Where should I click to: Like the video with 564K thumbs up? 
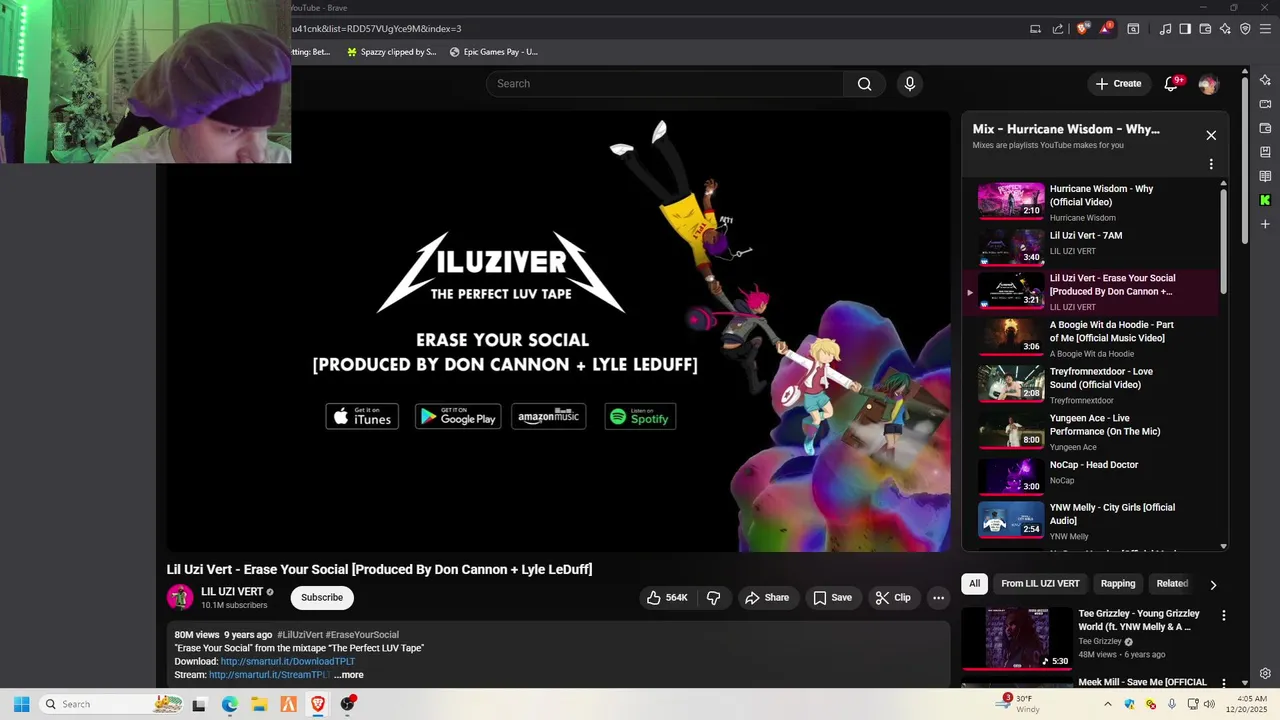click(x=669, y=598)
